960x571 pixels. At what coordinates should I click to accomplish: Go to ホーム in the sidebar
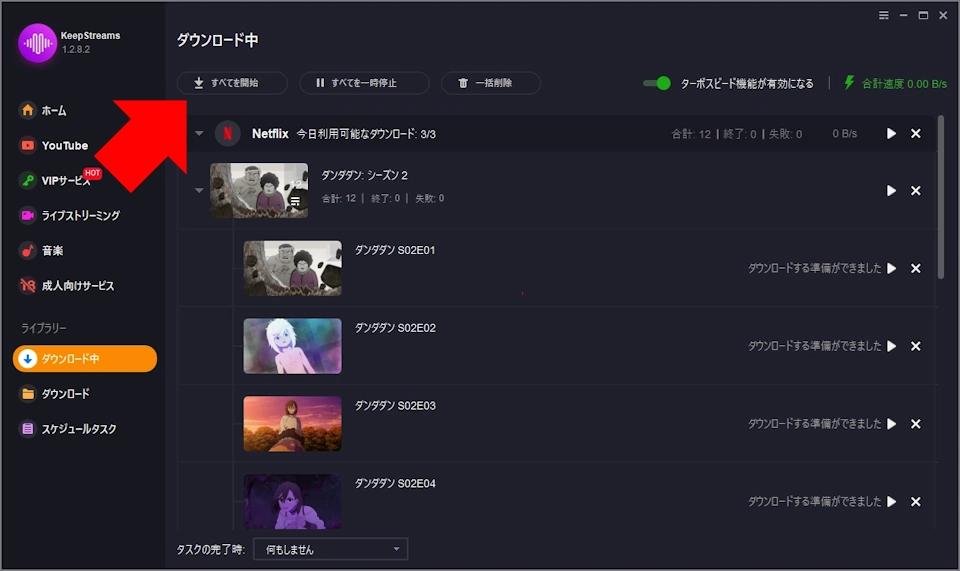tap(54, 110)
